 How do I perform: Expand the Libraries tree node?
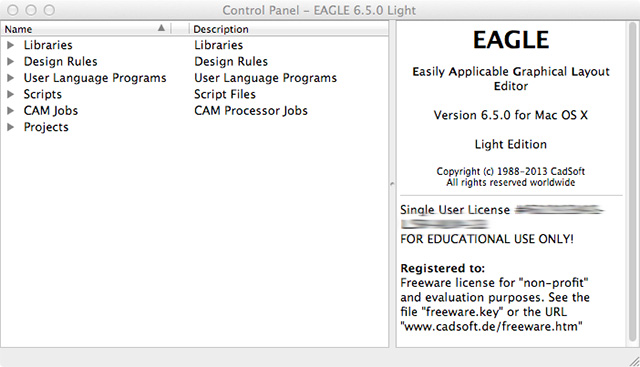(11, 45)
